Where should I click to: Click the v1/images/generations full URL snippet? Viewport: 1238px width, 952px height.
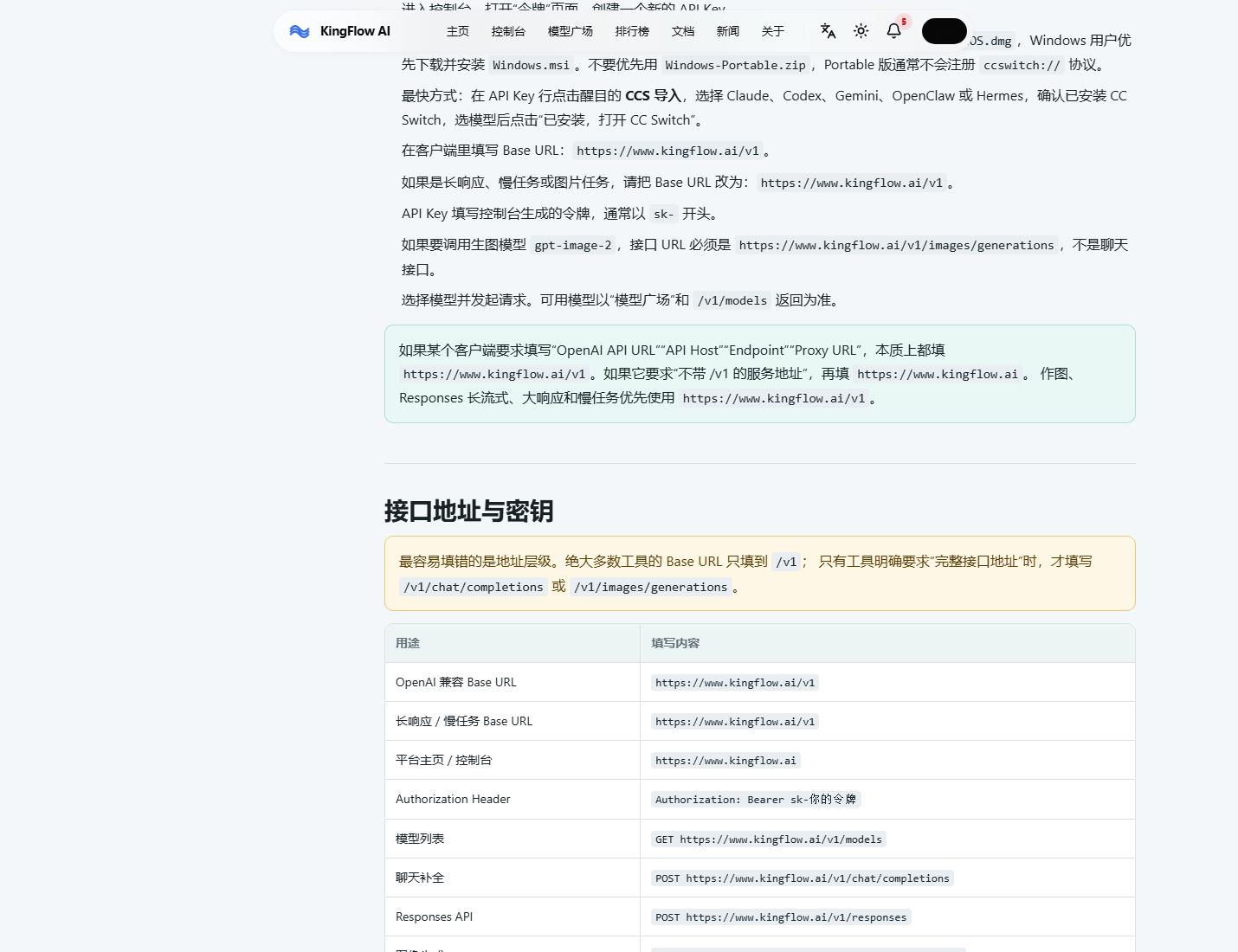[897, 245]
